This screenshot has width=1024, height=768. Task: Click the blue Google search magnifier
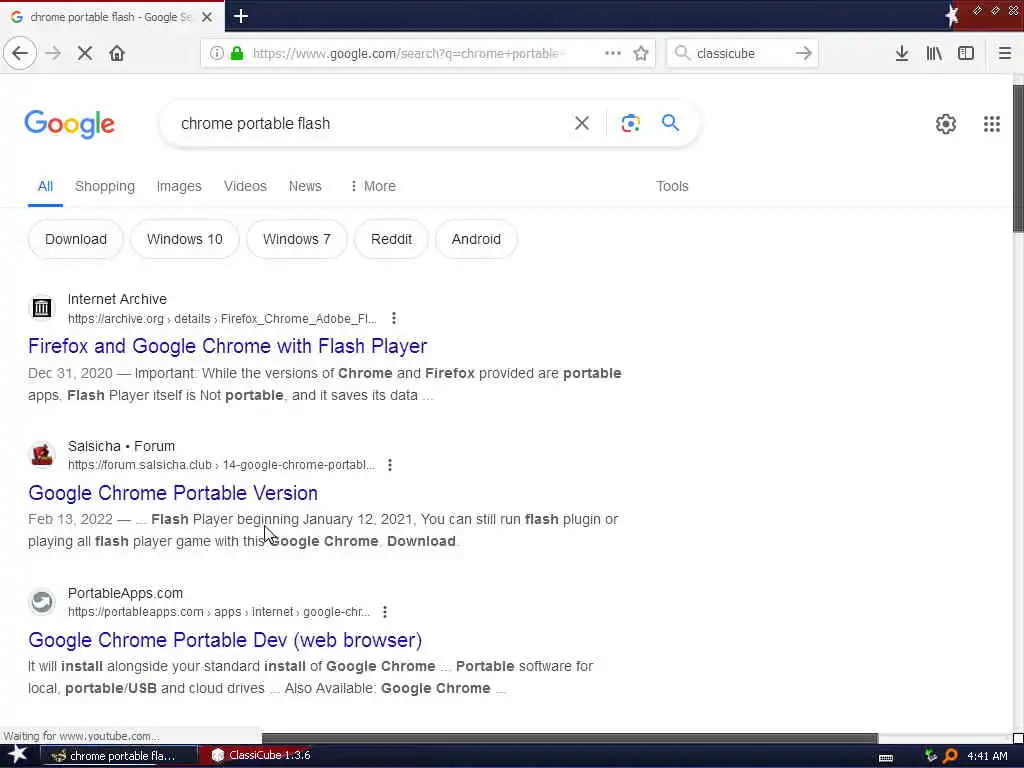click(x=670, y=122)
